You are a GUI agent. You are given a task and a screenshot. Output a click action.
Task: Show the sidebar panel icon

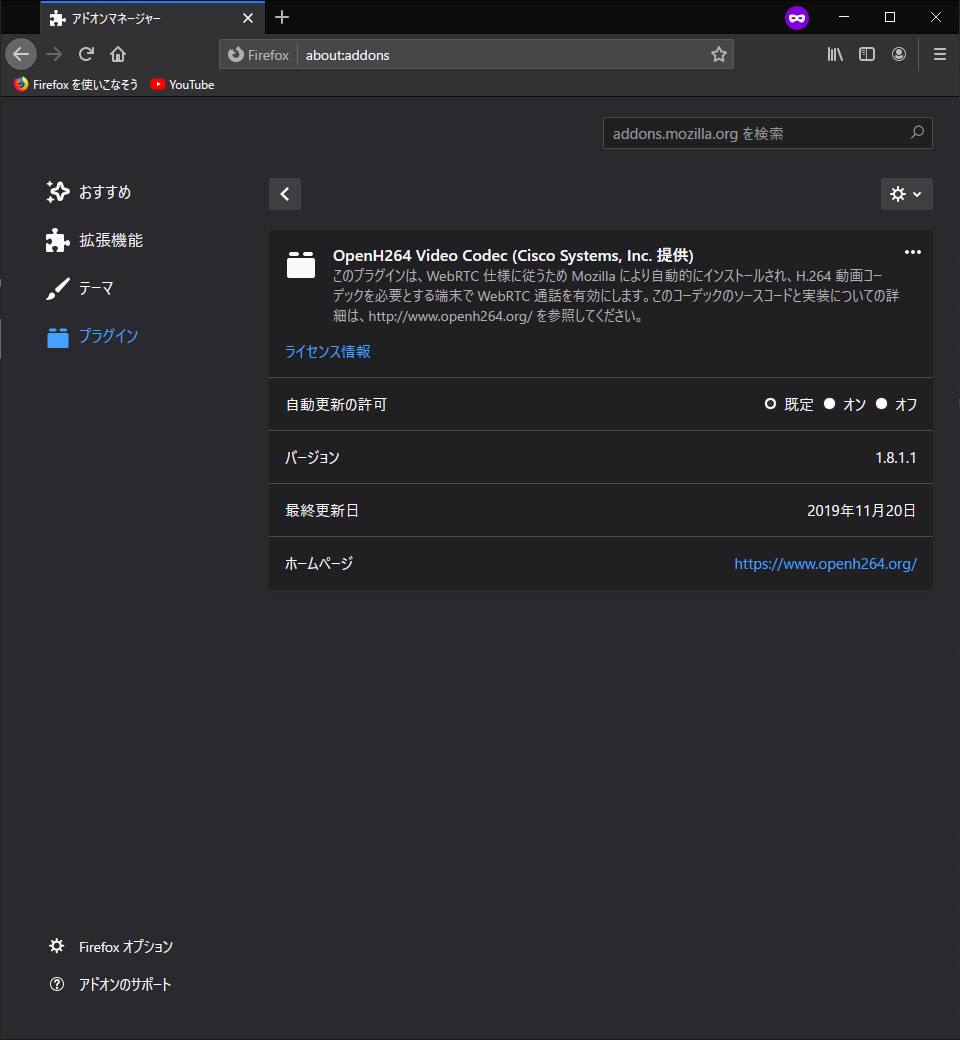[866, 54]
